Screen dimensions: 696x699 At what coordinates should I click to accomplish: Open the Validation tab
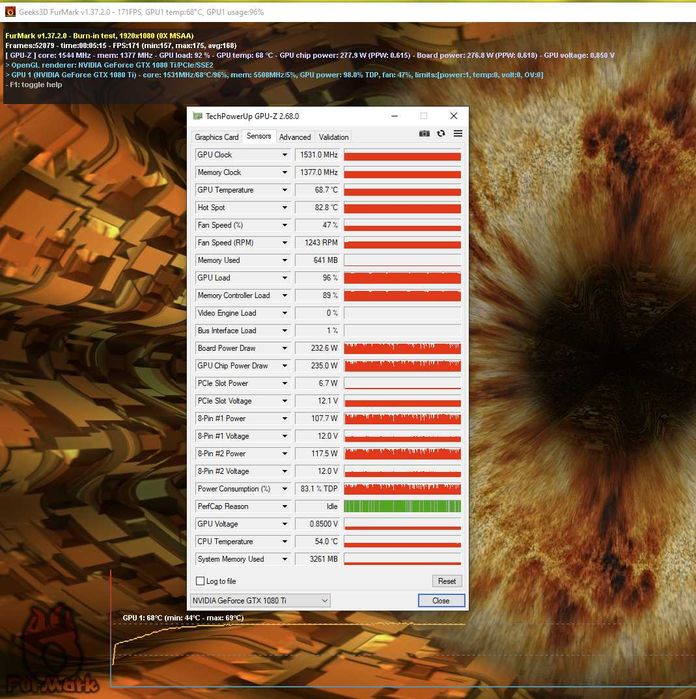(x=334, y=137)
